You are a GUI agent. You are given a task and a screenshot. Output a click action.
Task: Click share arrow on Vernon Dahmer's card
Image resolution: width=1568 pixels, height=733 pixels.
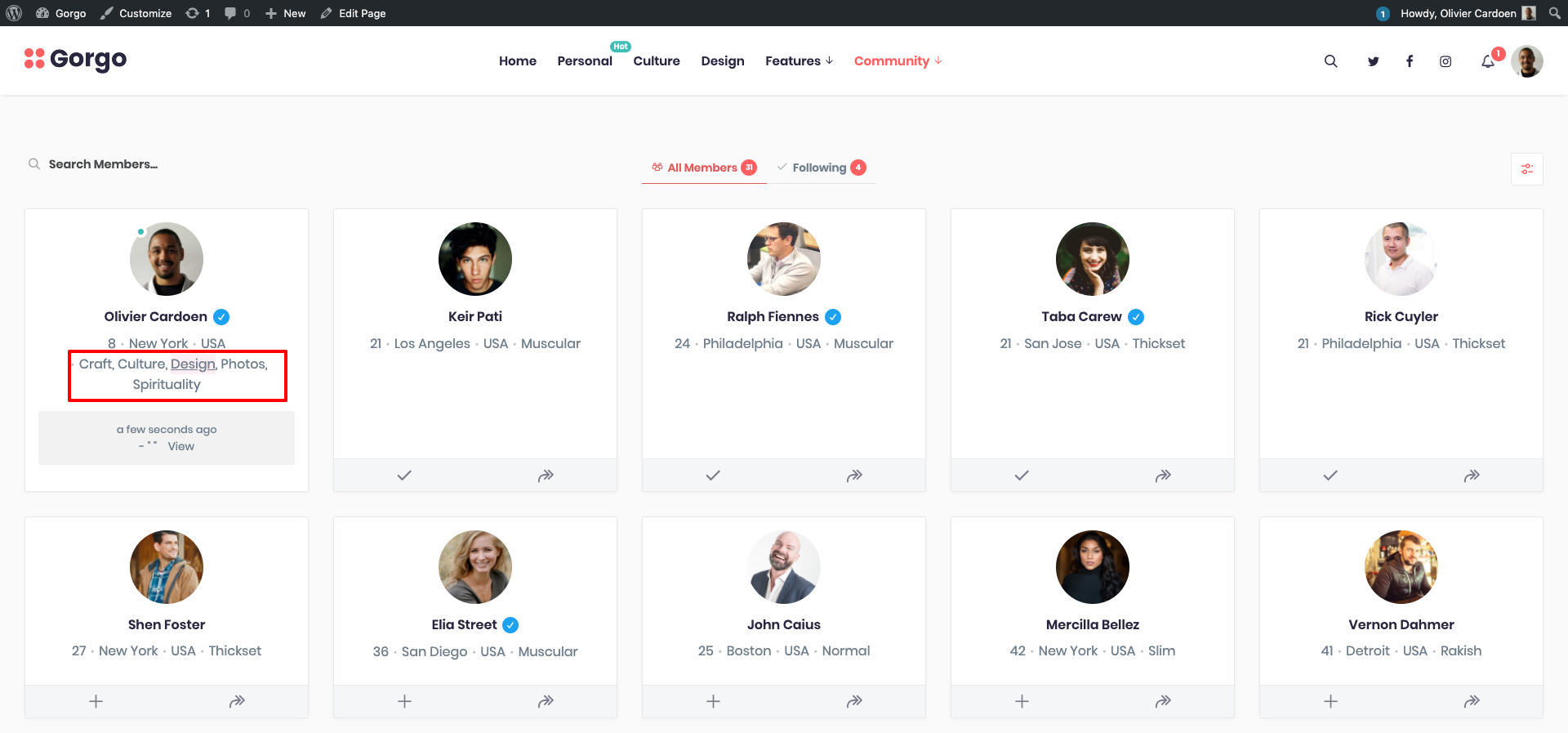click(1471, 701)
